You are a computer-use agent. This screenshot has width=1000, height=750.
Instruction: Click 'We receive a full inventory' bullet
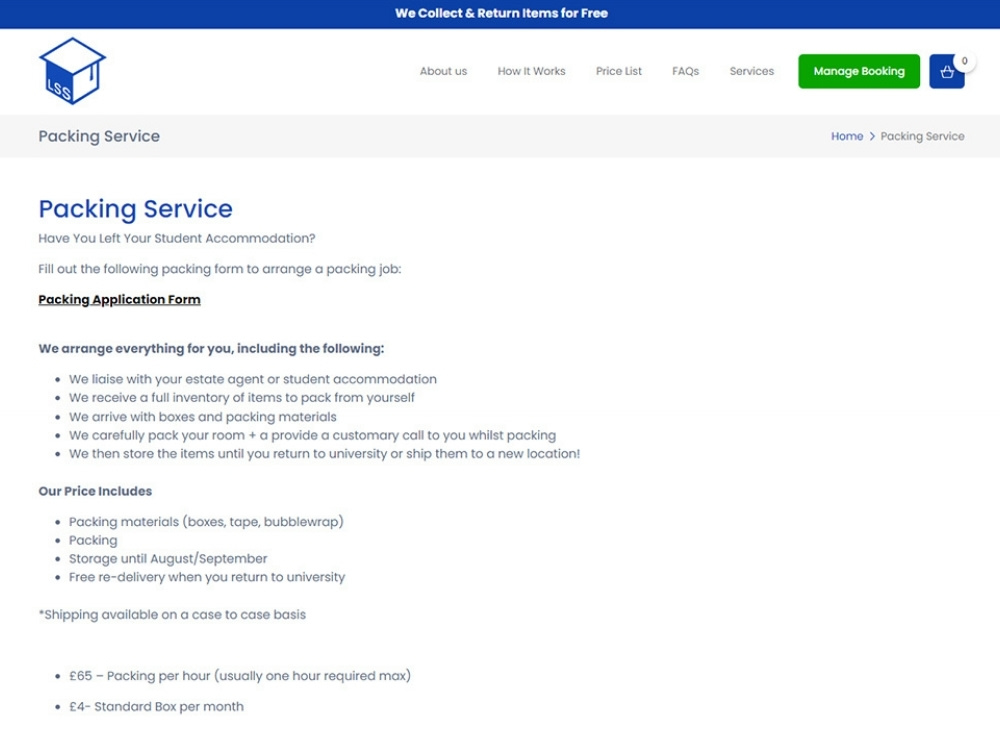coord(242,398)
